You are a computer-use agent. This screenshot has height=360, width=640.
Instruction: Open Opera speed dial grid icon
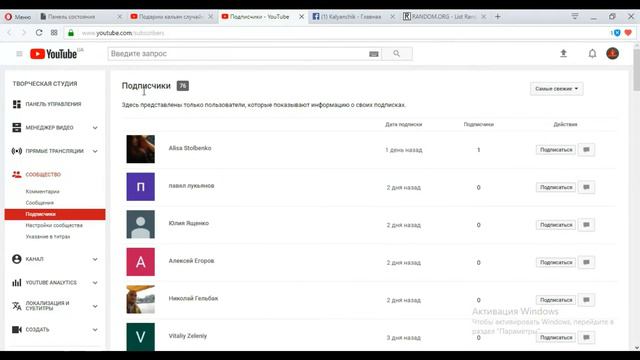pyautogui.click(x=54, y=33)
